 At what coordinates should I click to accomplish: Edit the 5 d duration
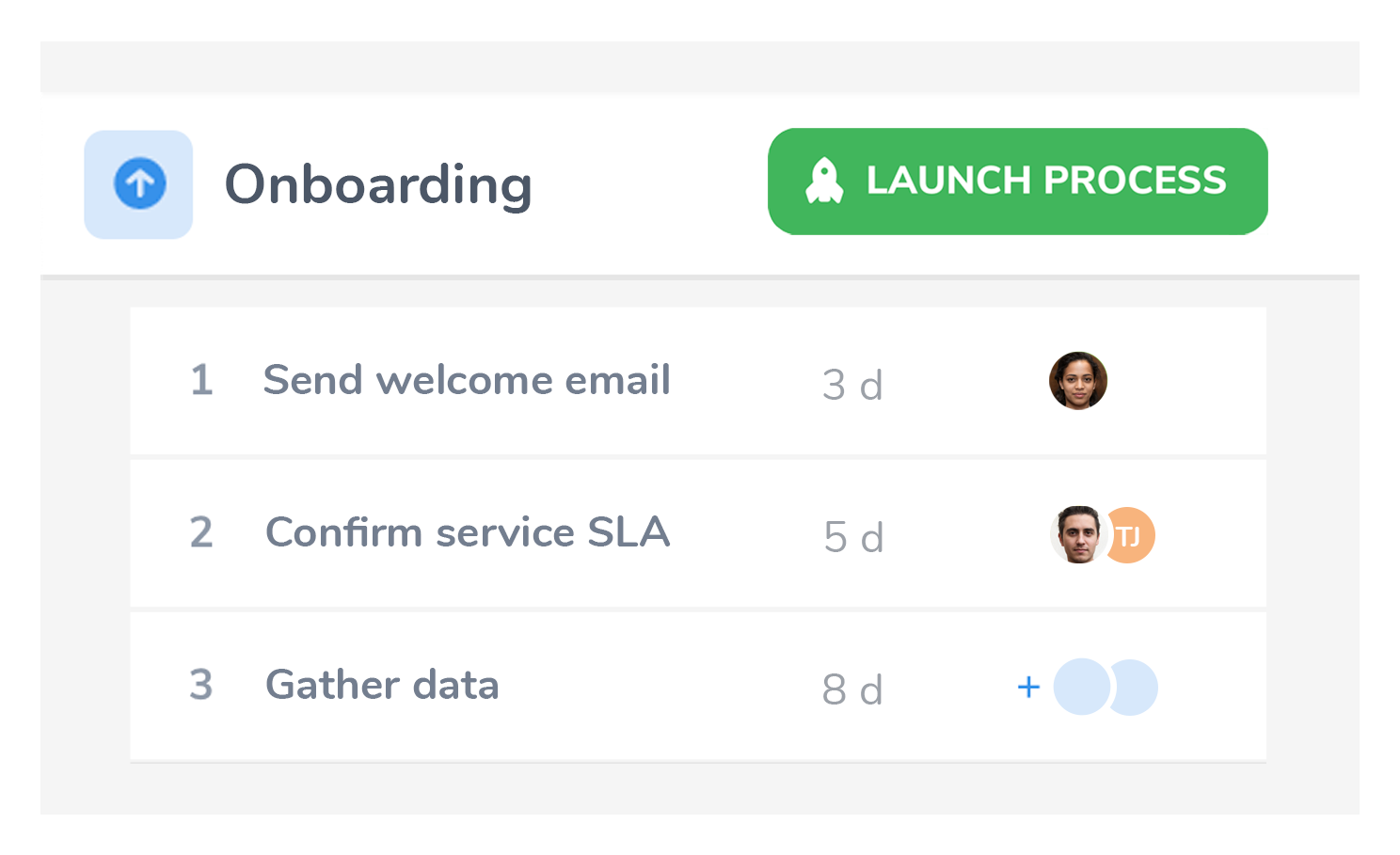tap(853, 537)
